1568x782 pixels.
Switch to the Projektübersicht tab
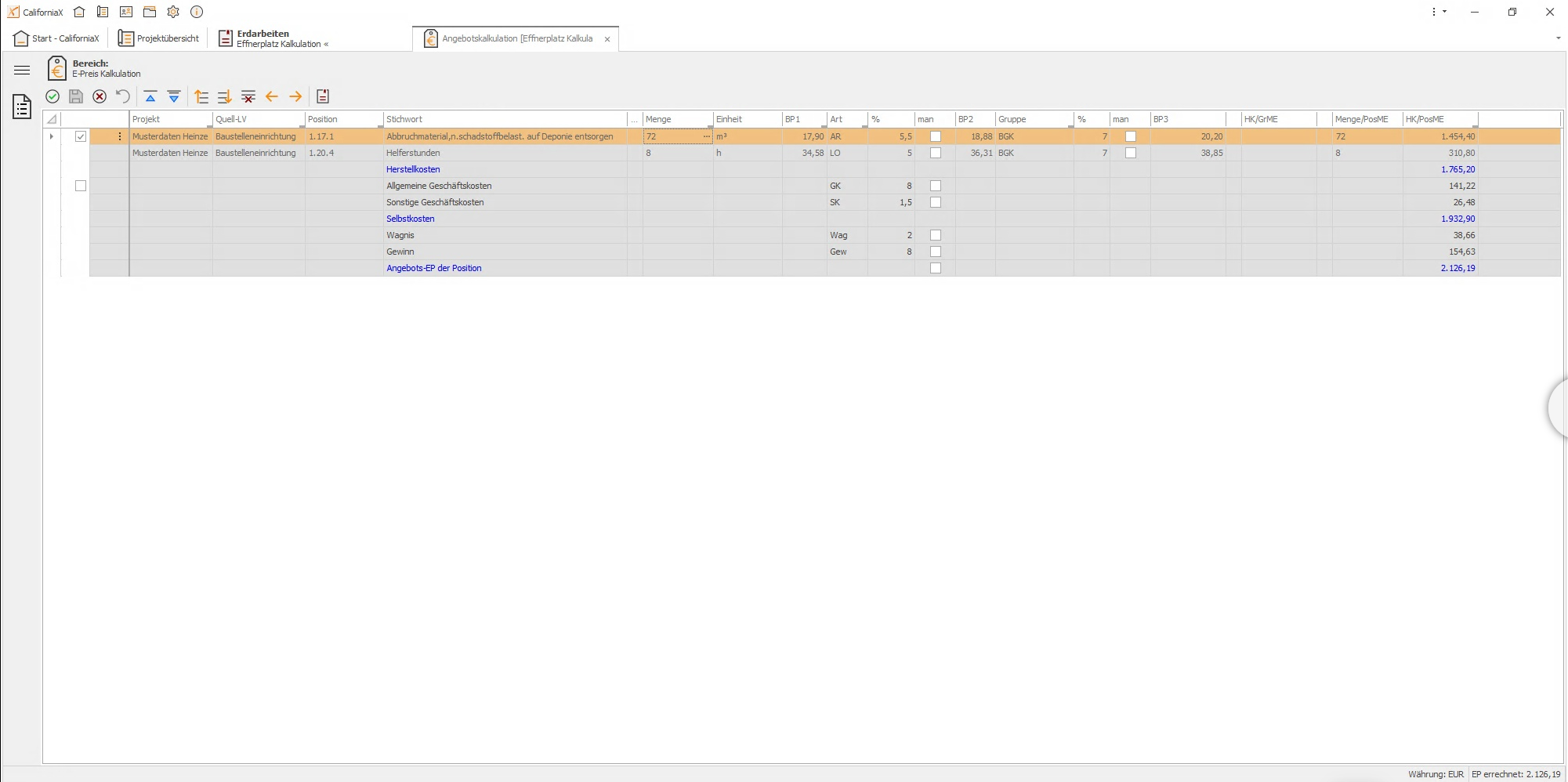pos(158,38)
